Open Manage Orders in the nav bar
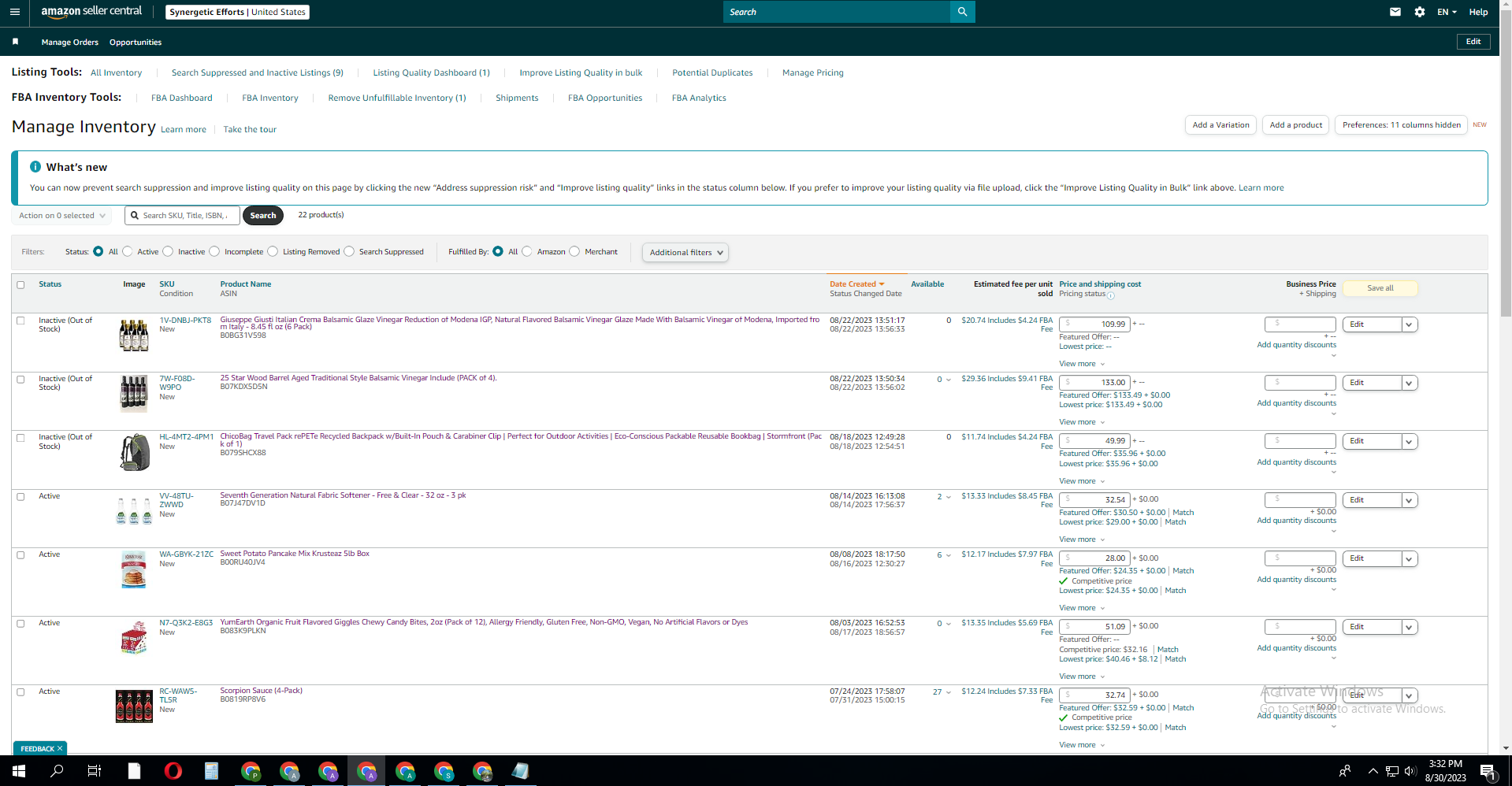Screen dimensions: 1512x786 click(x=70, y=42)
